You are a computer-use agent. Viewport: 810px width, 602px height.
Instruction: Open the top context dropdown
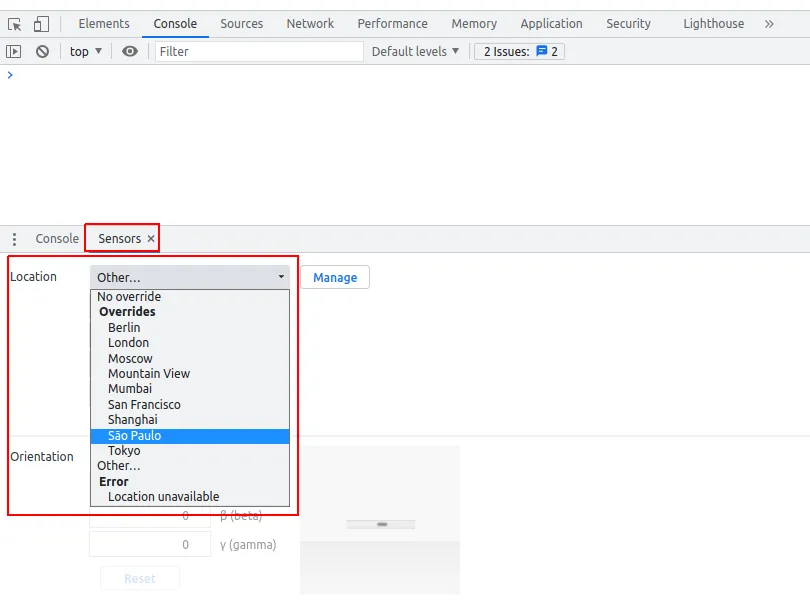coord(86,52)
